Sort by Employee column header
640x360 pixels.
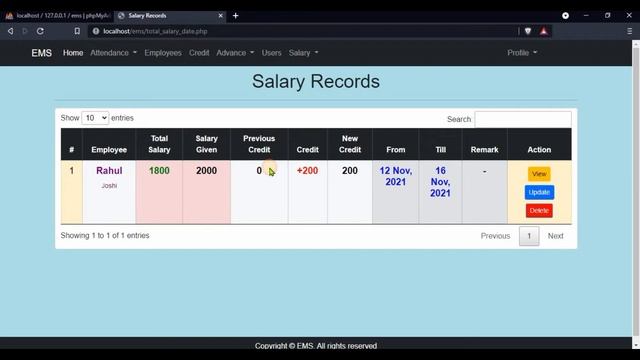coord(109,144)
